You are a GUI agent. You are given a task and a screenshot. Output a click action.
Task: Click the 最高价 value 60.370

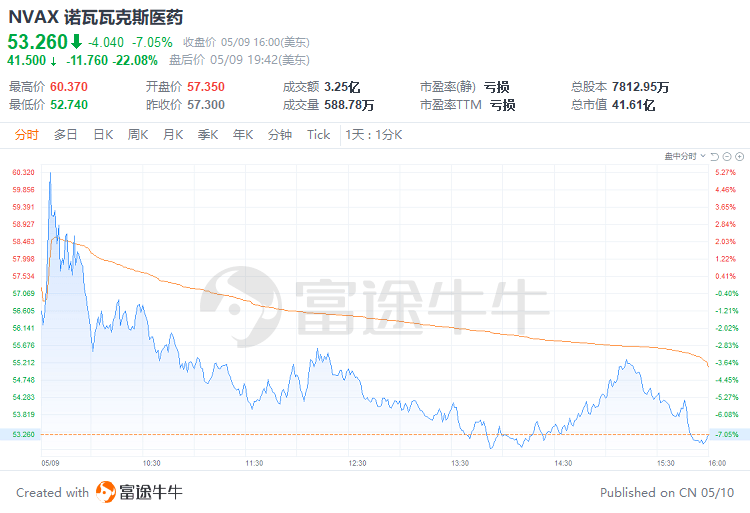click(69, 87)
